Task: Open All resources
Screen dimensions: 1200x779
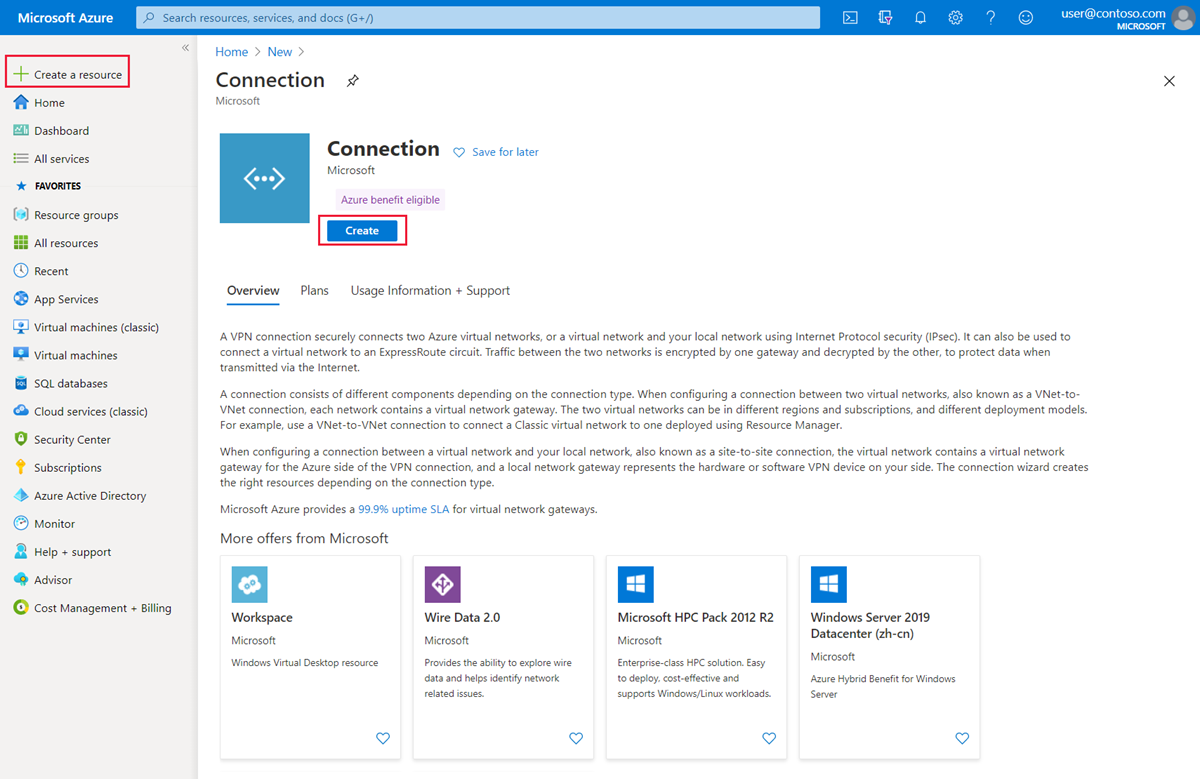Action: pyautogui.click(x=56, y=243)
